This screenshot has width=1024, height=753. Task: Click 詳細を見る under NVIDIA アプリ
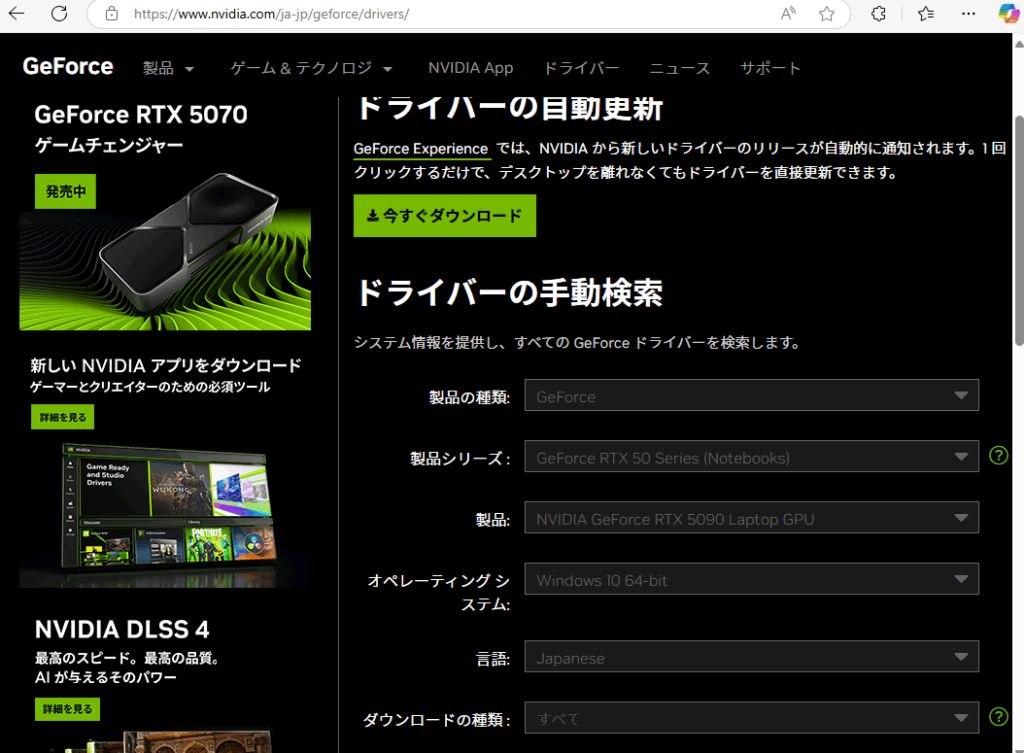coord(63,417)
